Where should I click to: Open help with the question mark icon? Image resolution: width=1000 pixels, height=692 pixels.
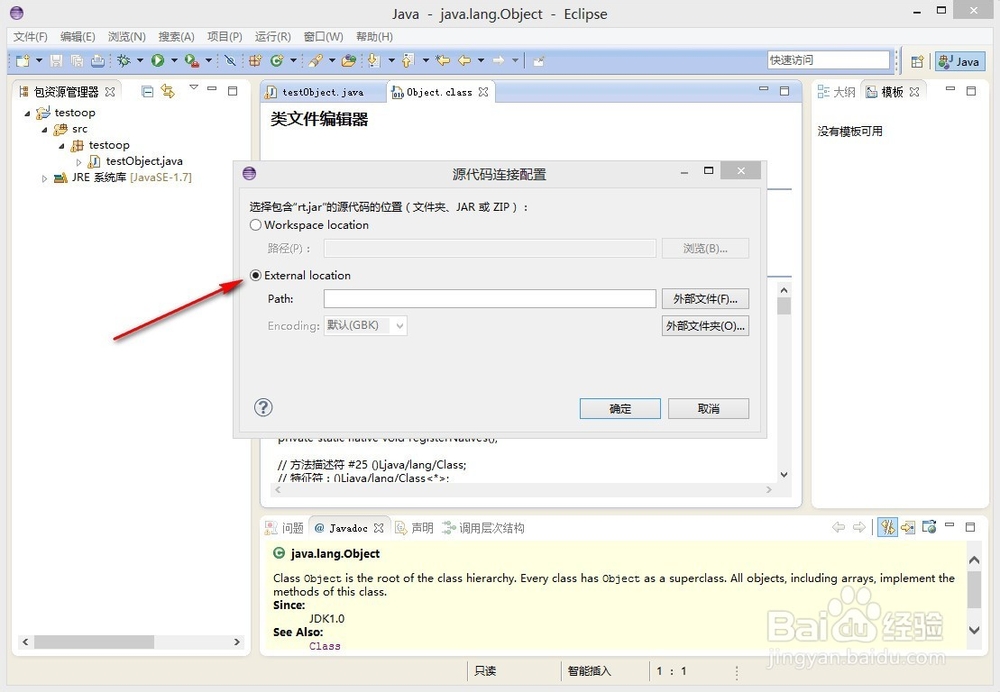263,408
